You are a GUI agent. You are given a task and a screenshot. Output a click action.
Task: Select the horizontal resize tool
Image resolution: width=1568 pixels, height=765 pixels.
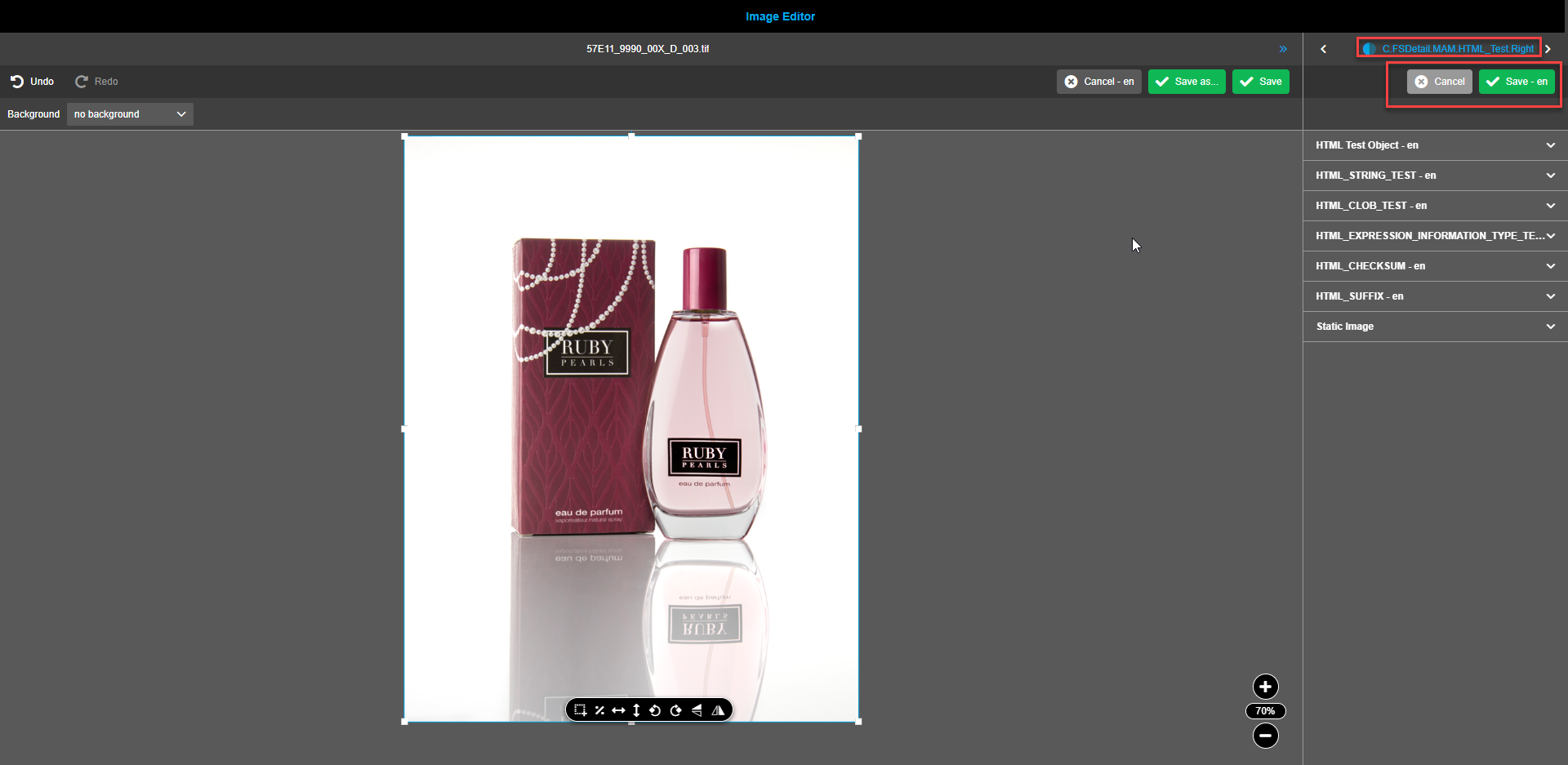coord(618,709)
